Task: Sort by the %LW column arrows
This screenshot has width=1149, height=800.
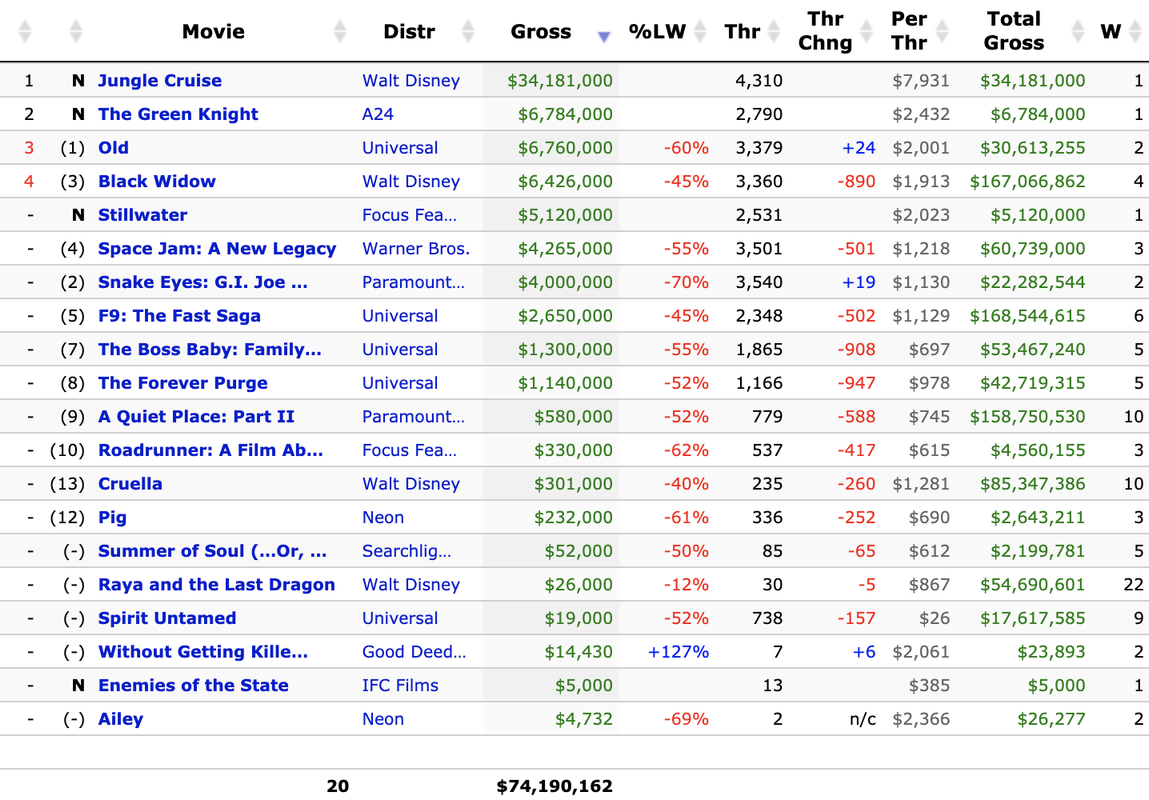Action: tap(701, 32)
